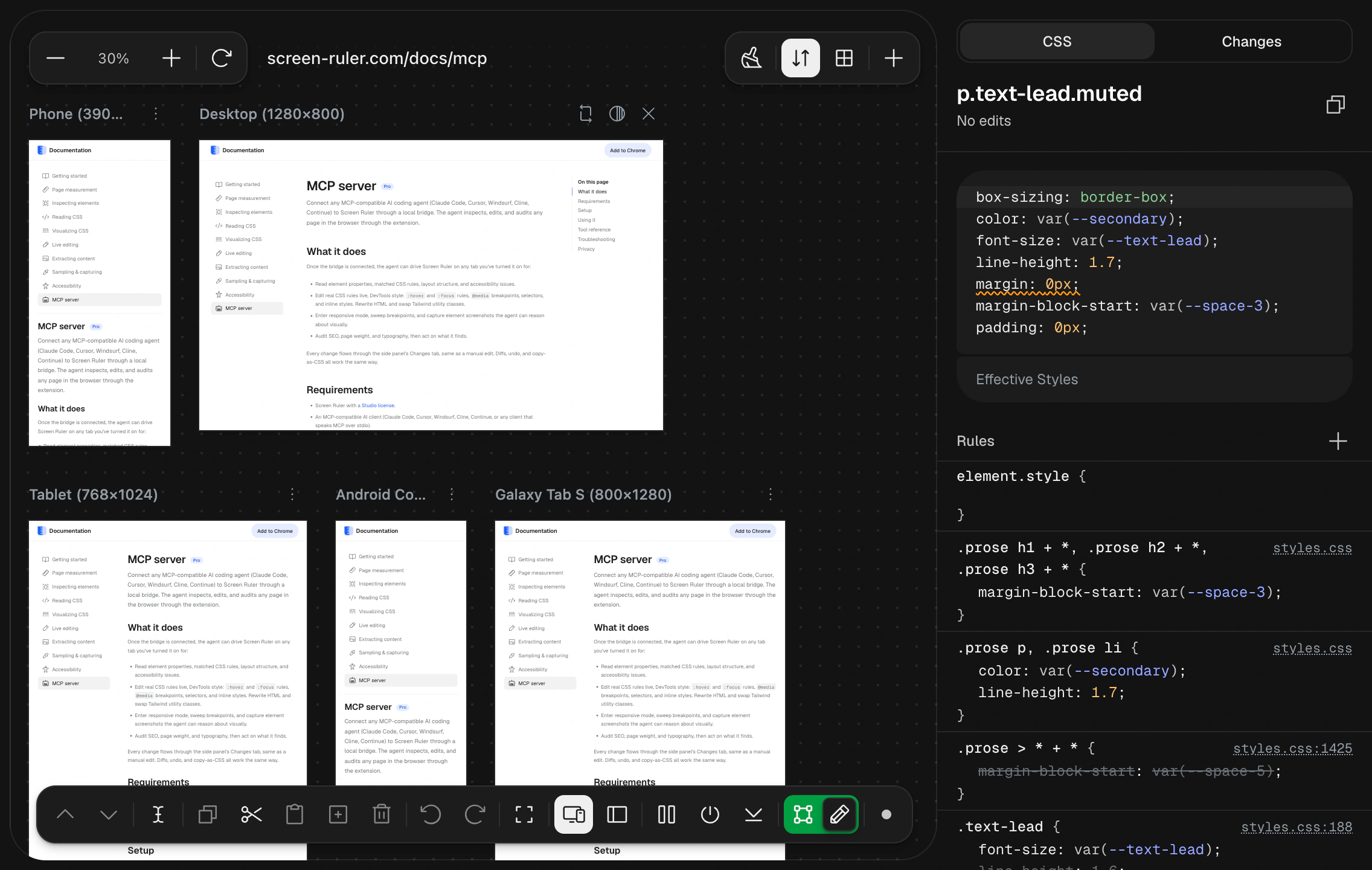Image resolution: width=1372 pixels, height=870 pixels.
Task: Switch to the CSS tab
Action: pos(1057,42)
